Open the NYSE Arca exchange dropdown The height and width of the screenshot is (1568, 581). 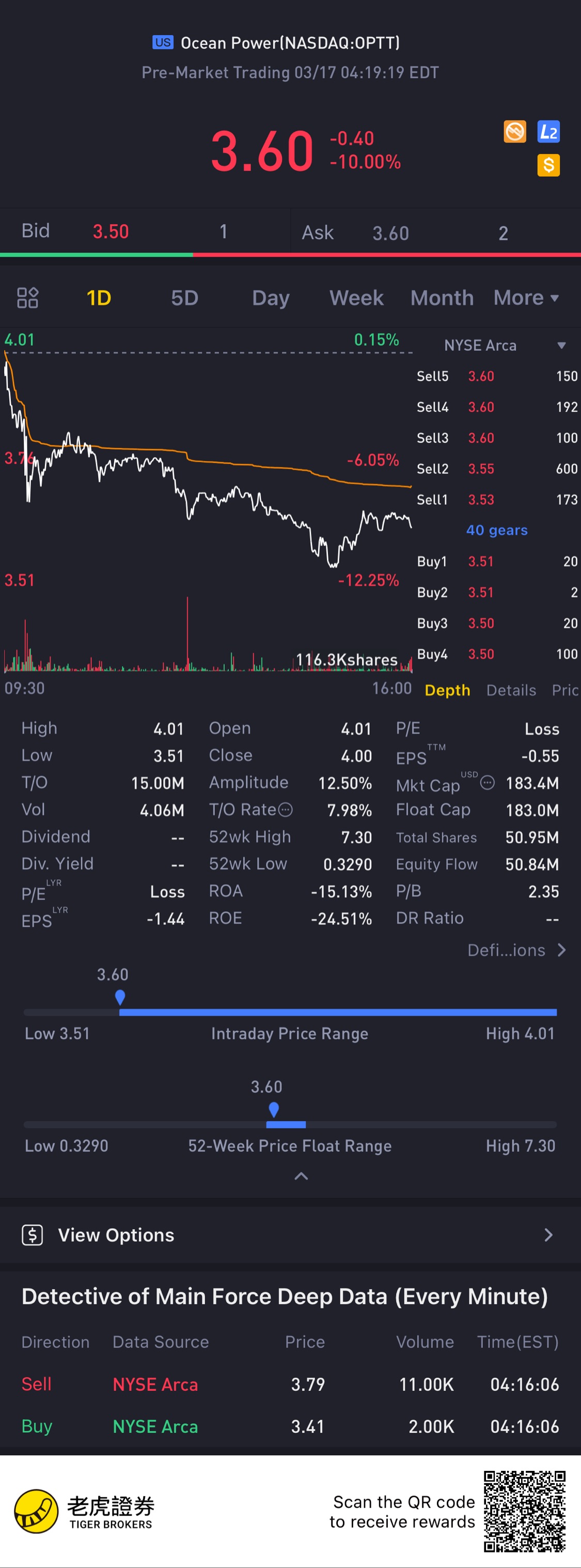505,345
